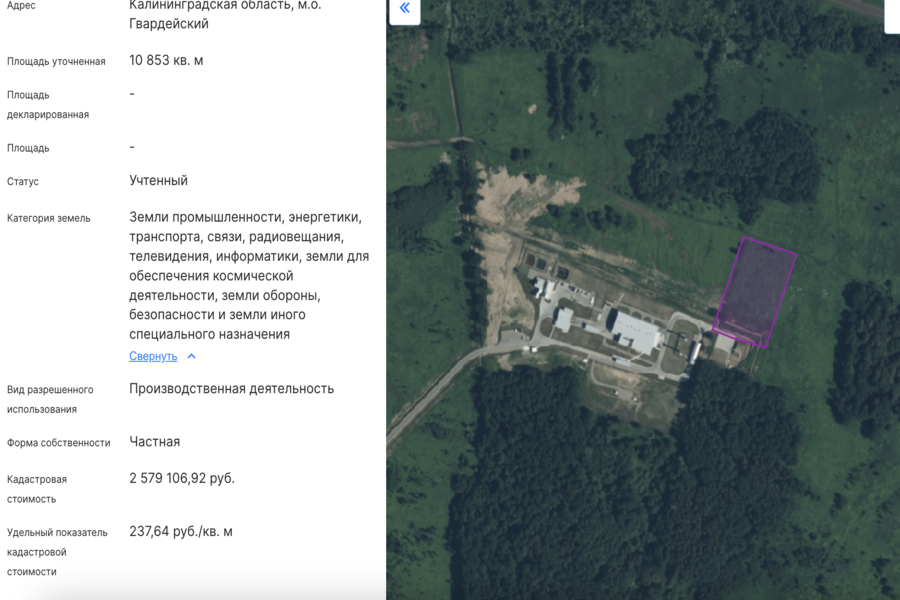Collapse the info sidebar with the double-chevron button

[x=404, y=8]
